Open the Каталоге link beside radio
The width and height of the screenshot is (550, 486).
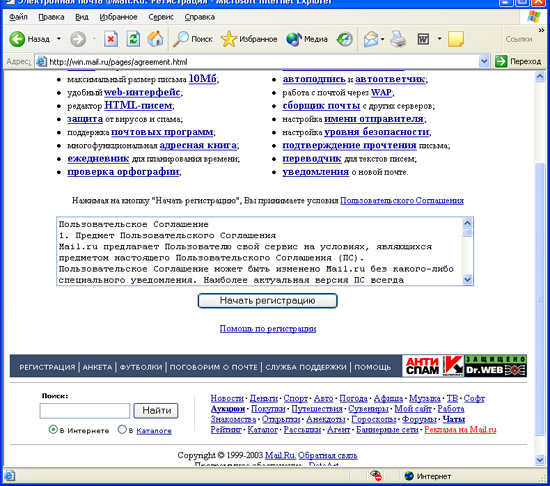[x=154, y=430]
